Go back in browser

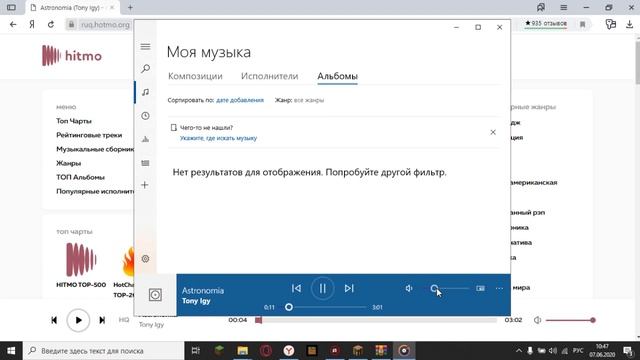tap(13, 24)
